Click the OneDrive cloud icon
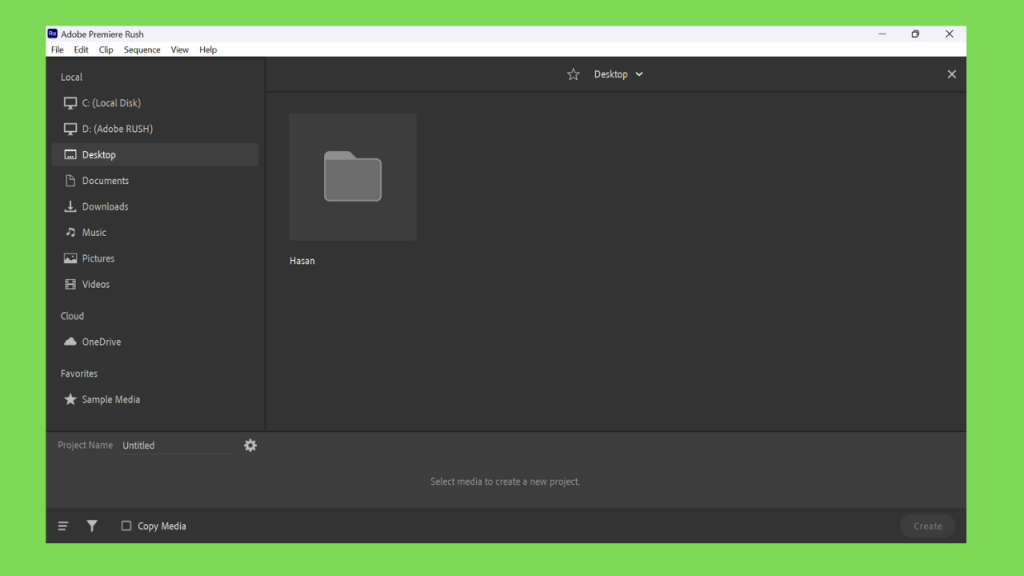Screen dimensions: 1024x576 [x=70, y=342]
